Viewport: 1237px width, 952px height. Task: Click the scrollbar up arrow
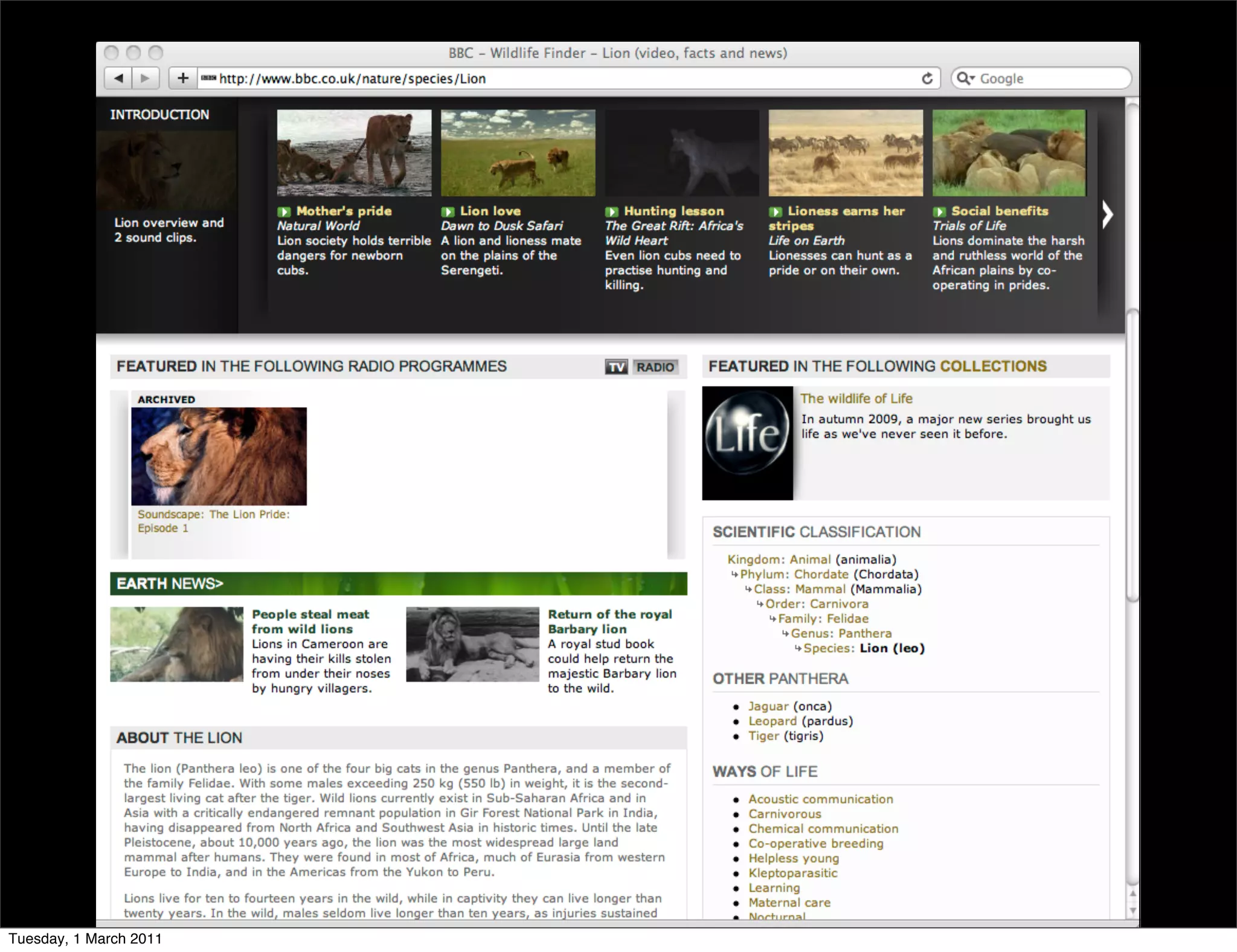click(1133, 893)
